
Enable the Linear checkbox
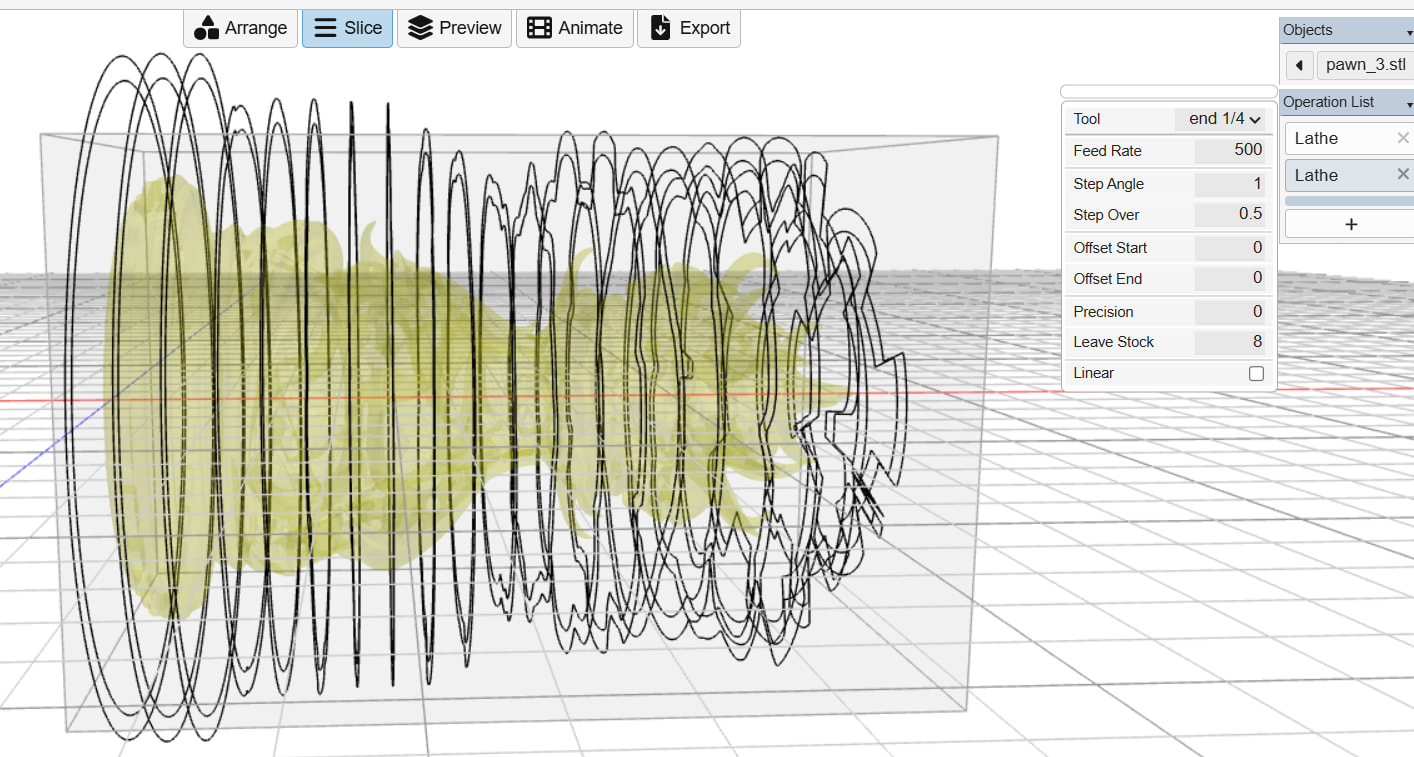tap(1256, 373)
